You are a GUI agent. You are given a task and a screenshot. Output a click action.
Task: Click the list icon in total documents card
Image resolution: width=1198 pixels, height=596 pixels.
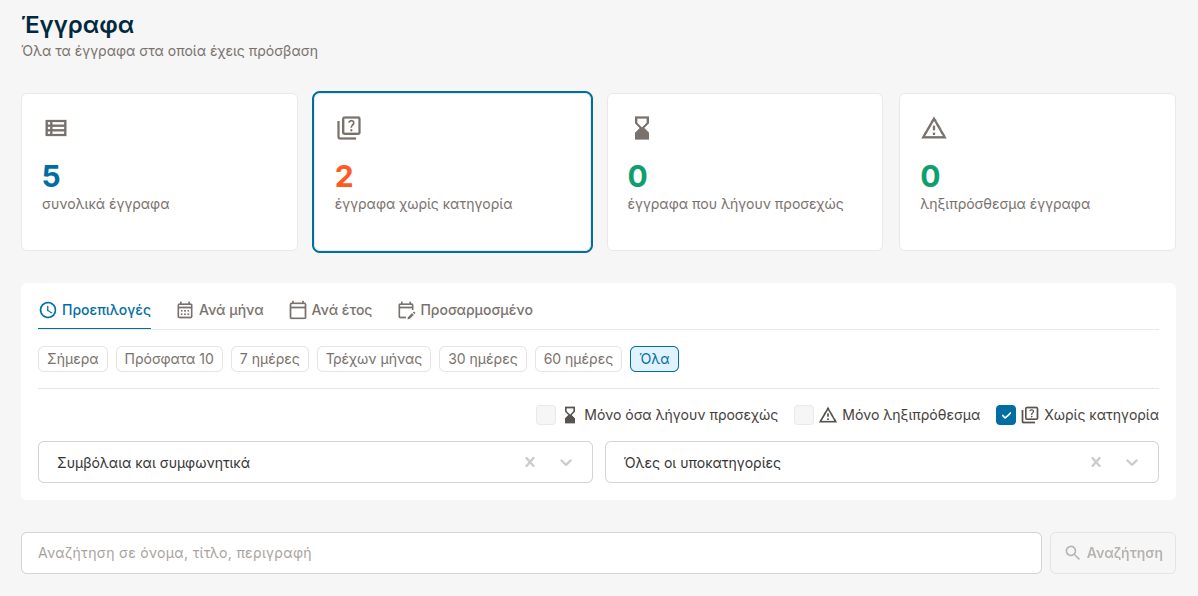(x=56, y=128)
